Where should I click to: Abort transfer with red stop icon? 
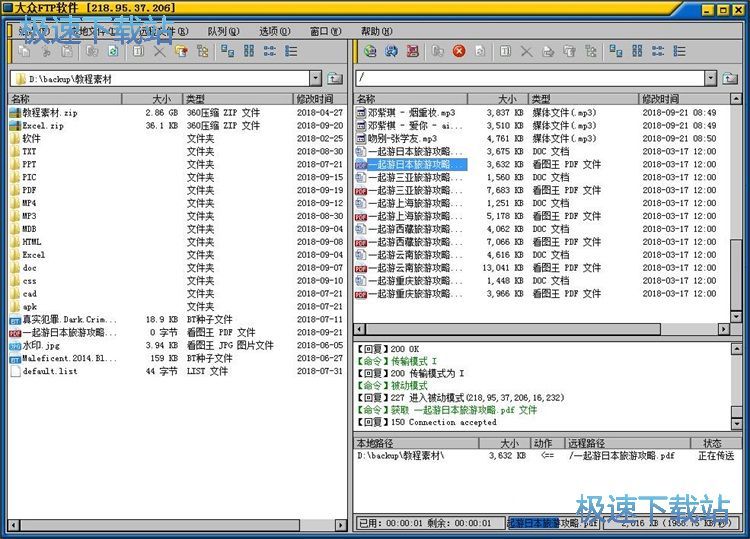click(x=459, y=51)
